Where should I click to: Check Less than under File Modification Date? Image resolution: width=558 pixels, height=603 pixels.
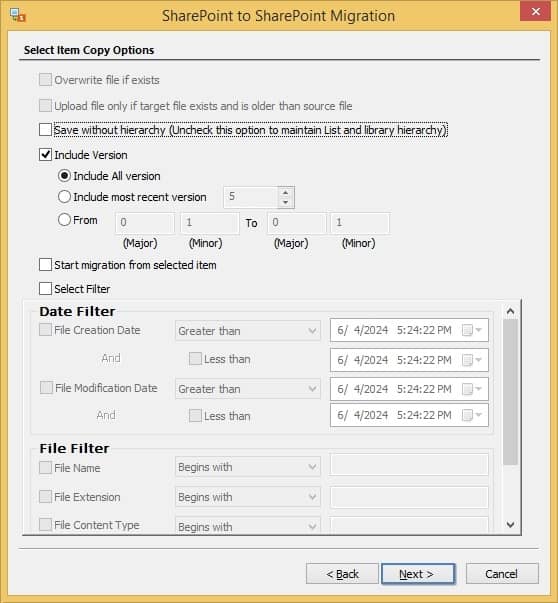195,416
